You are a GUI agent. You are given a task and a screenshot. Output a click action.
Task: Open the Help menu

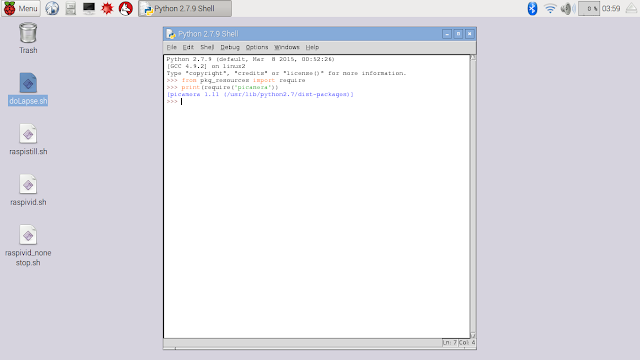click(x=312, y=47)
